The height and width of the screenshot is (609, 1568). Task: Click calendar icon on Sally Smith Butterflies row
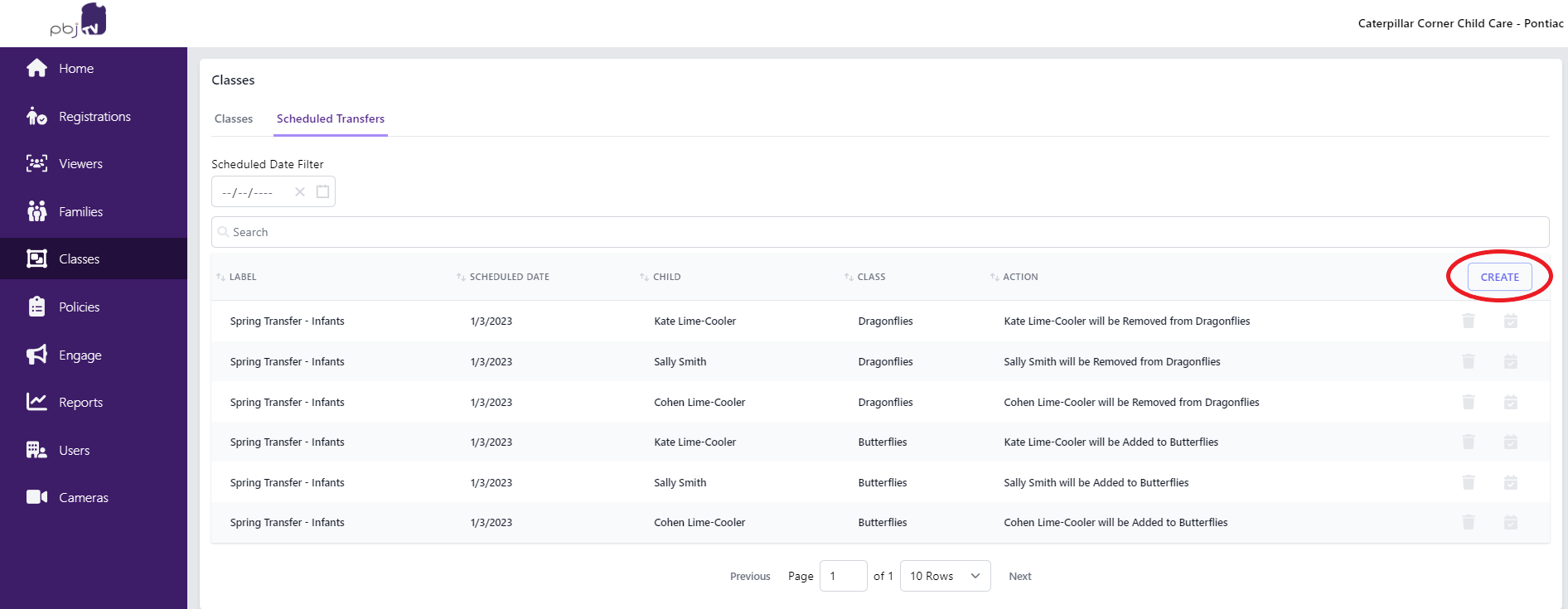point(1510,483)
